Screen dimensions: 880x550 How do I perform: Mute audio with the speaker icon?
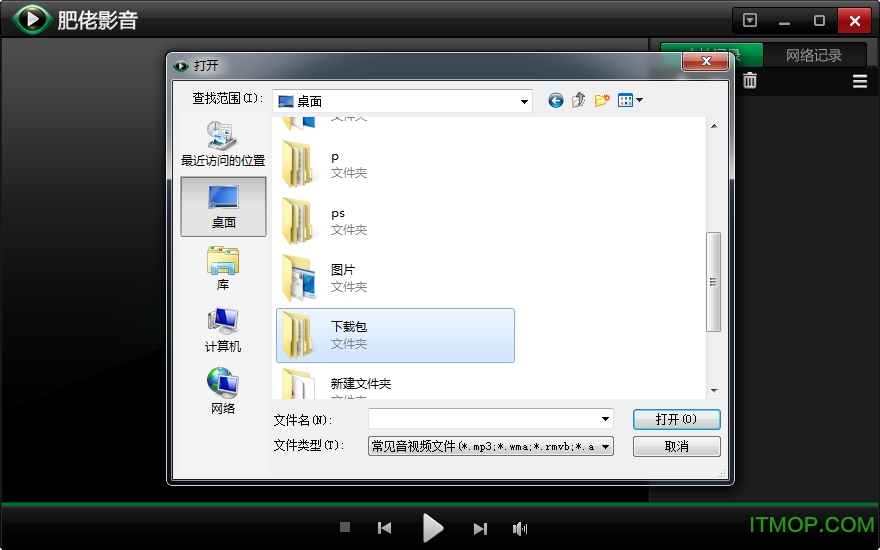(x=520, y=528)
